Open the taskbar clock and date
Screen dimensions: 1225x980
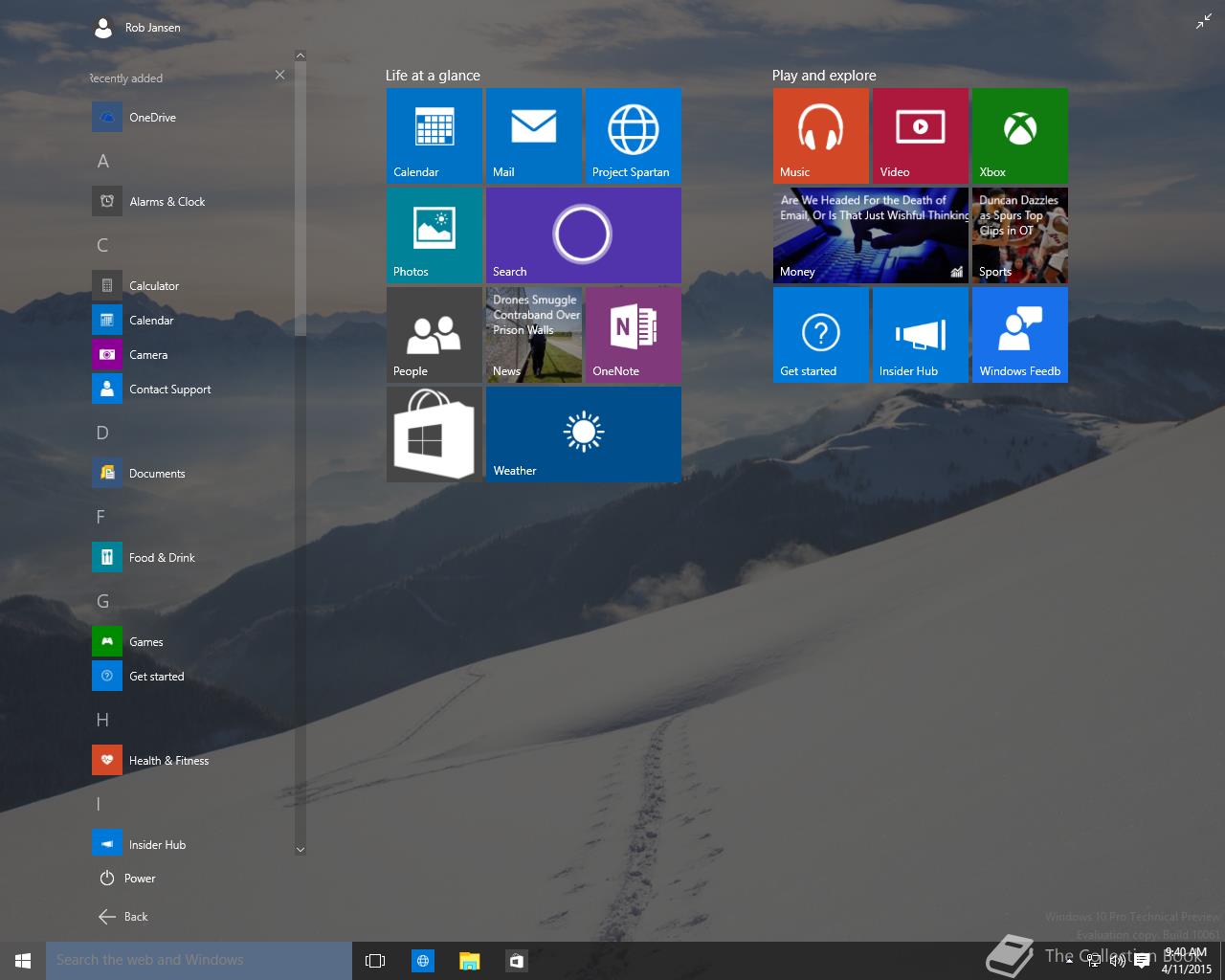(1187, 961)
